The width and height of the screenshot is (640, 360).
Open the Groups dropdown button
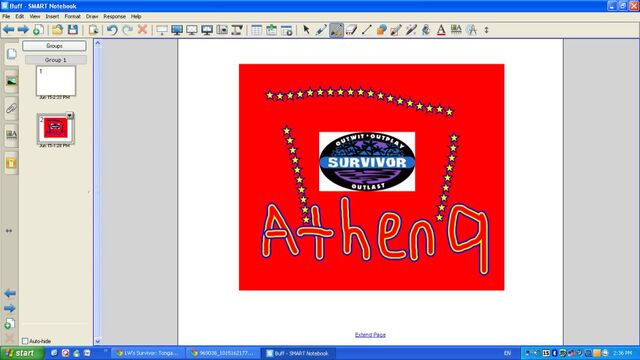(54, 46)
